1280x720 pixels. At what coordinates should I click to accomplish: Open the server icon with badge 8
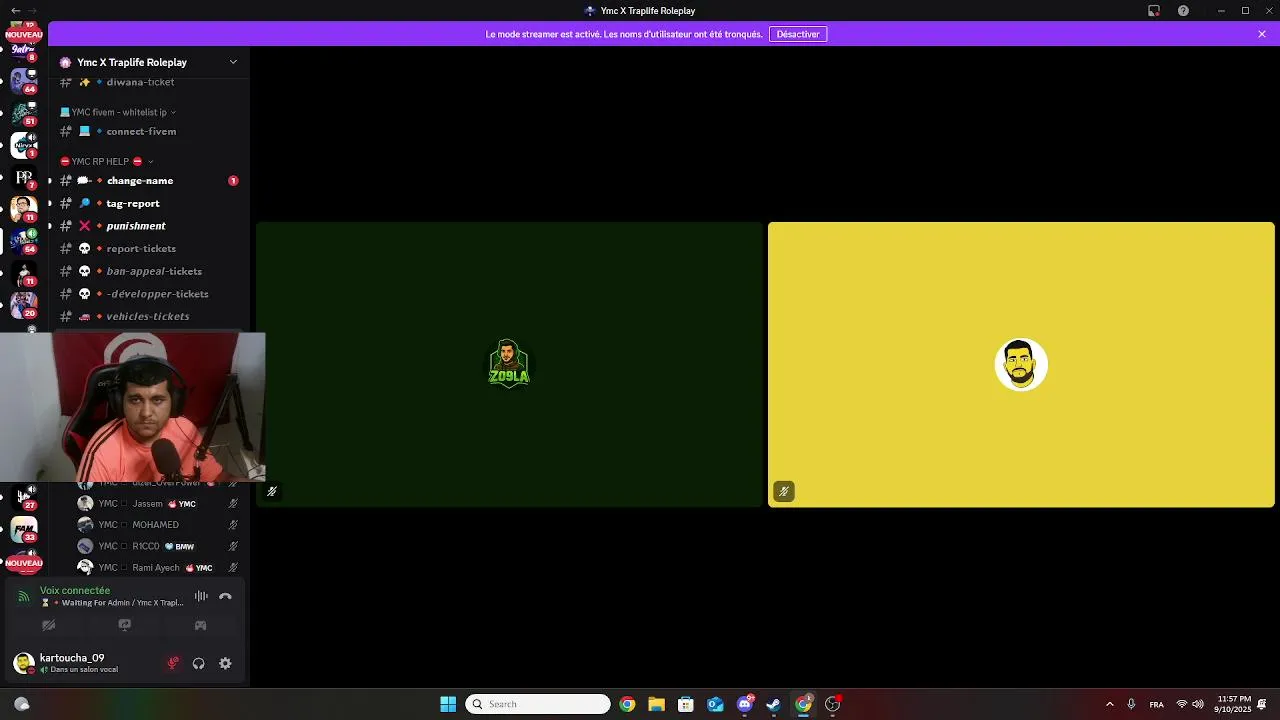(x=24, y=50)
